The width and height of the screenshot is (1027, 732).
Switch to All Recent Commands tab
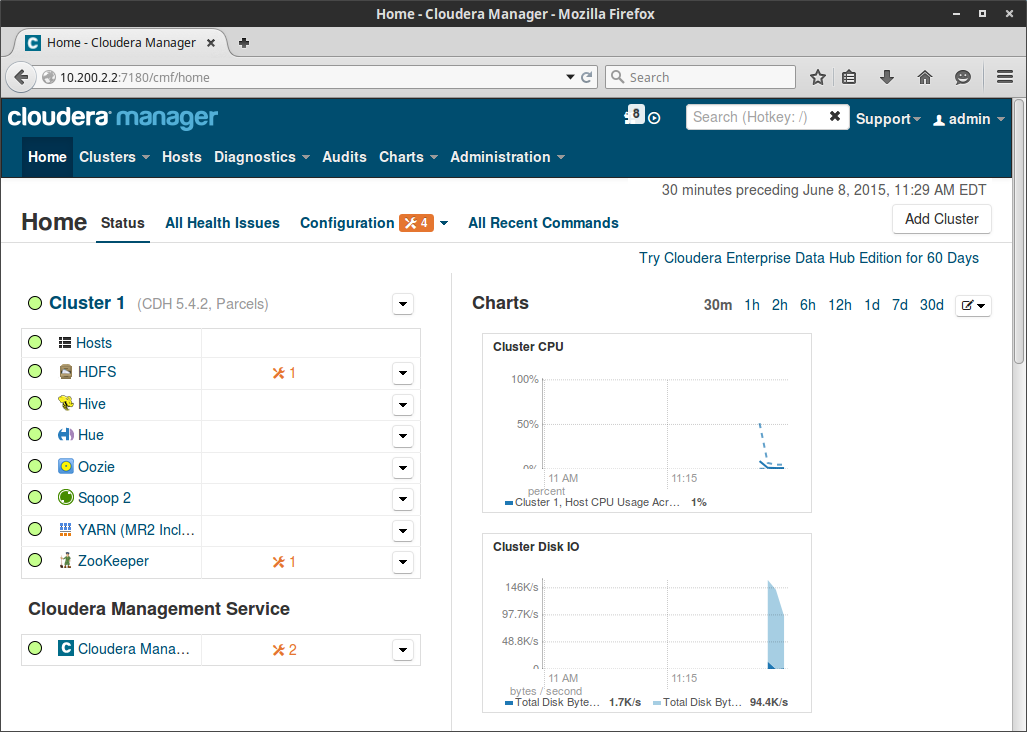[x=543, y=223]
